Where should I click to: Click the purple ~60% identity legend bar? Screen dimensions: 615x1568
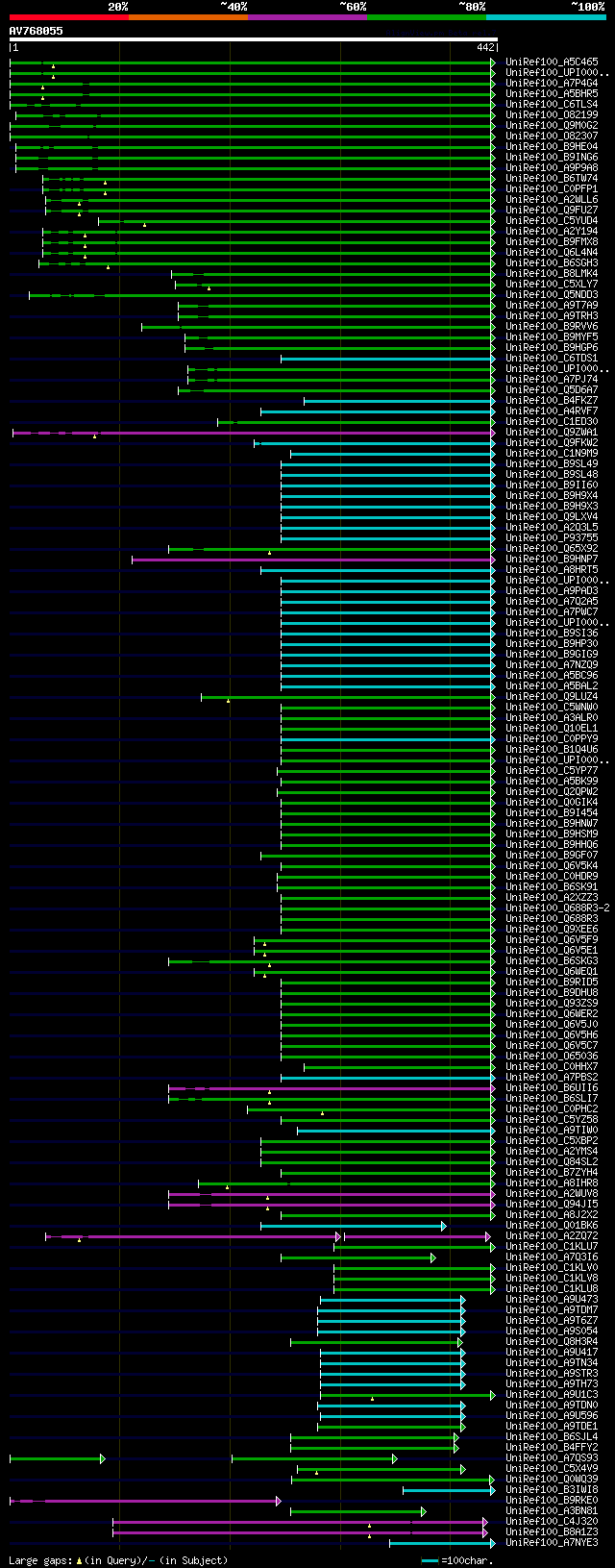tap(307, 17)
